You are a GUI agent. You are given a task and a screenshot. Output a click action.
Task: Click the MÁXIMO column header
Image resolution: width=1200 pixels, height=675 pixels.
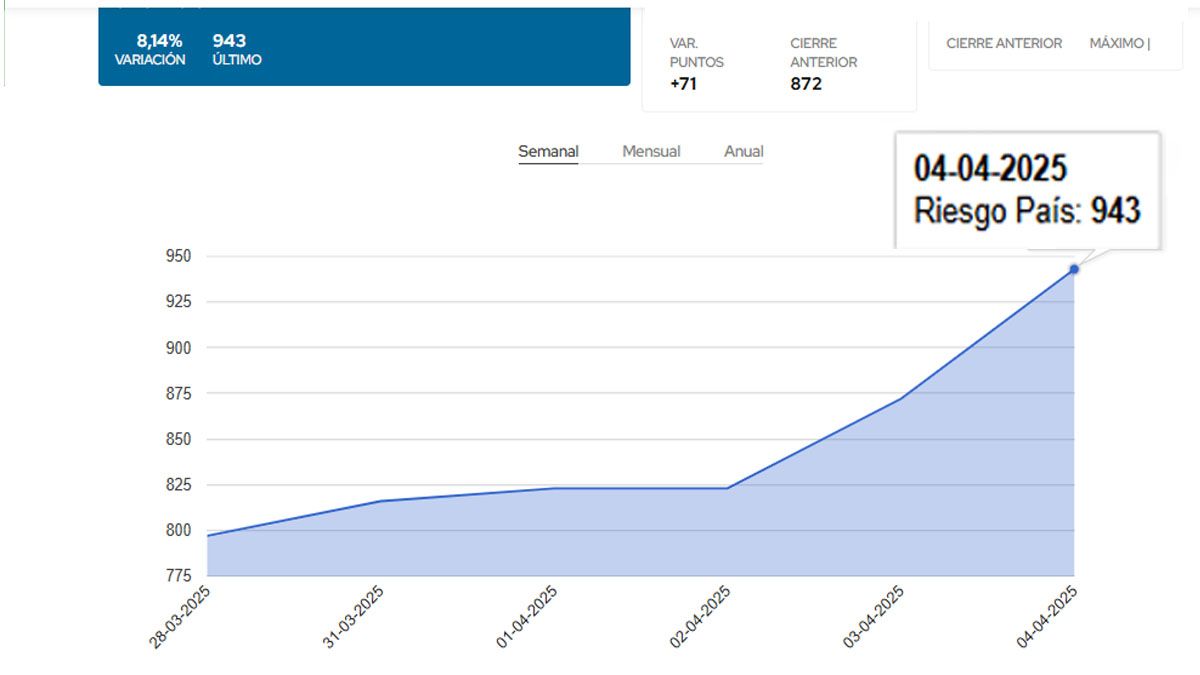[1119, 44]
